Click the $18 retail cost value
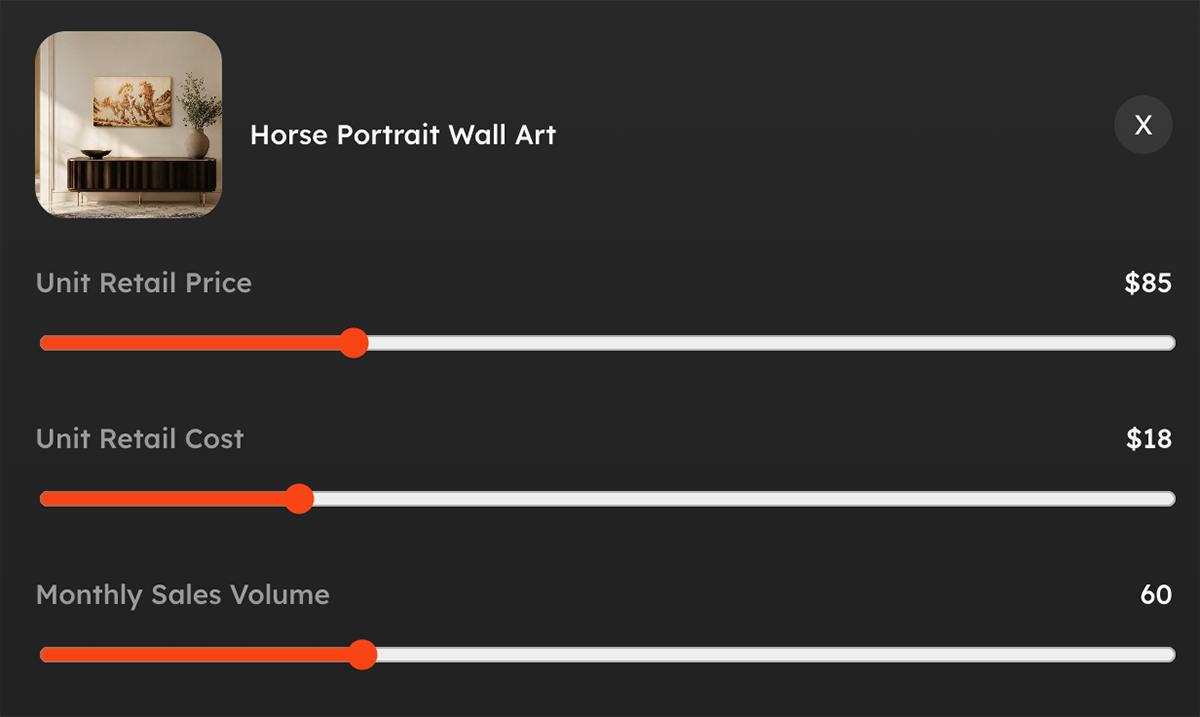1200x717 pixels. click(1149, 439)
